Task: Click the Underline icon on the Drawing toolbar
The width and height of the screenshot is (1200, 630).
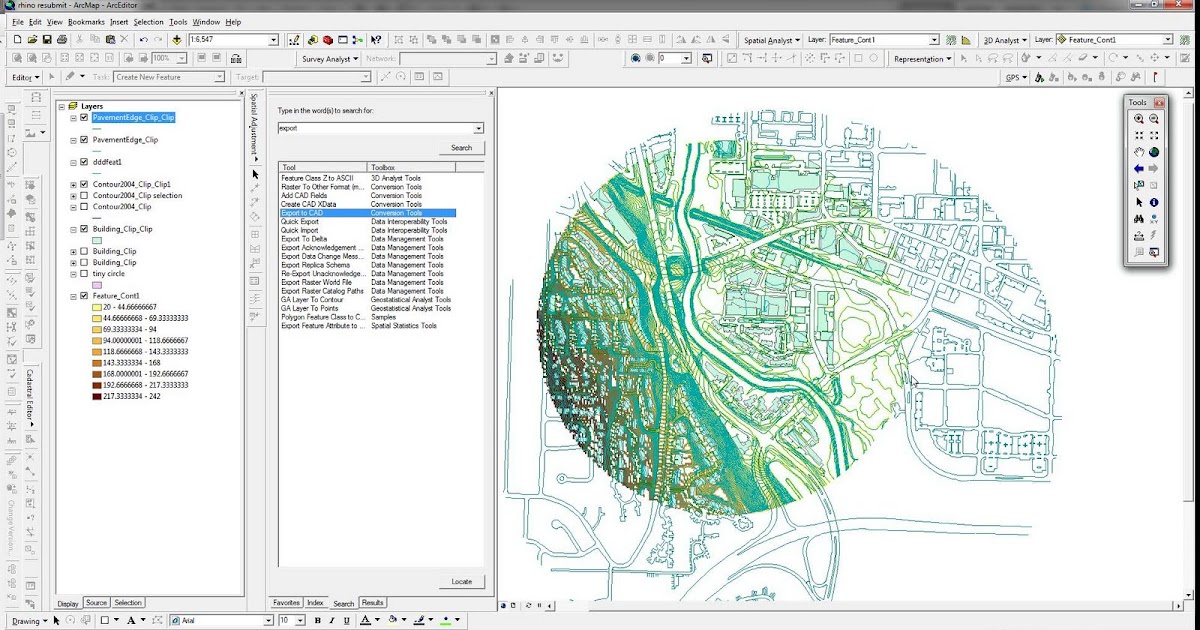Action: tap(347, 620)
